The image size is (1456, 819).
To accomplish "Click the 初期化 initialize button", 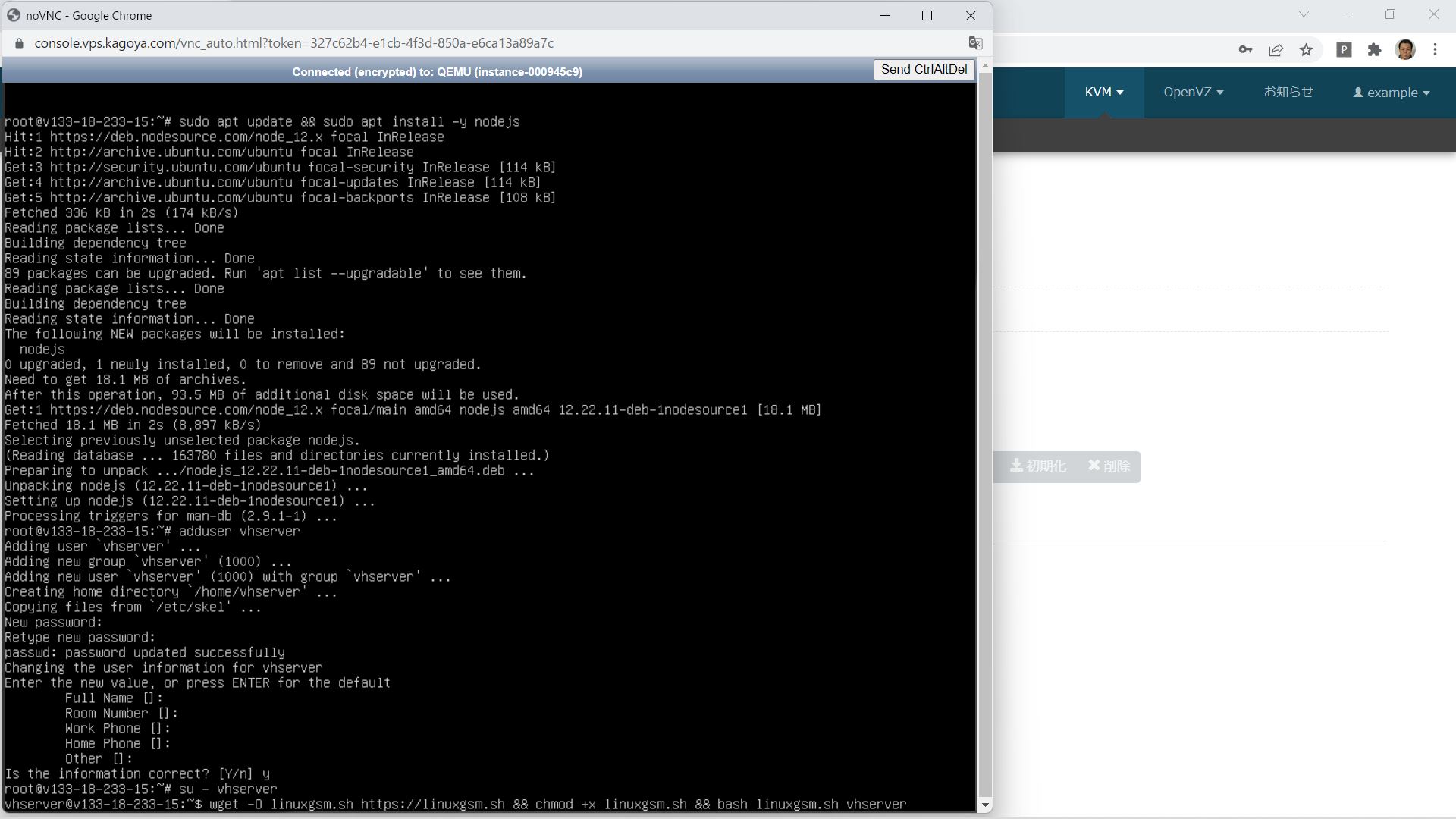I will point(1038,466).
